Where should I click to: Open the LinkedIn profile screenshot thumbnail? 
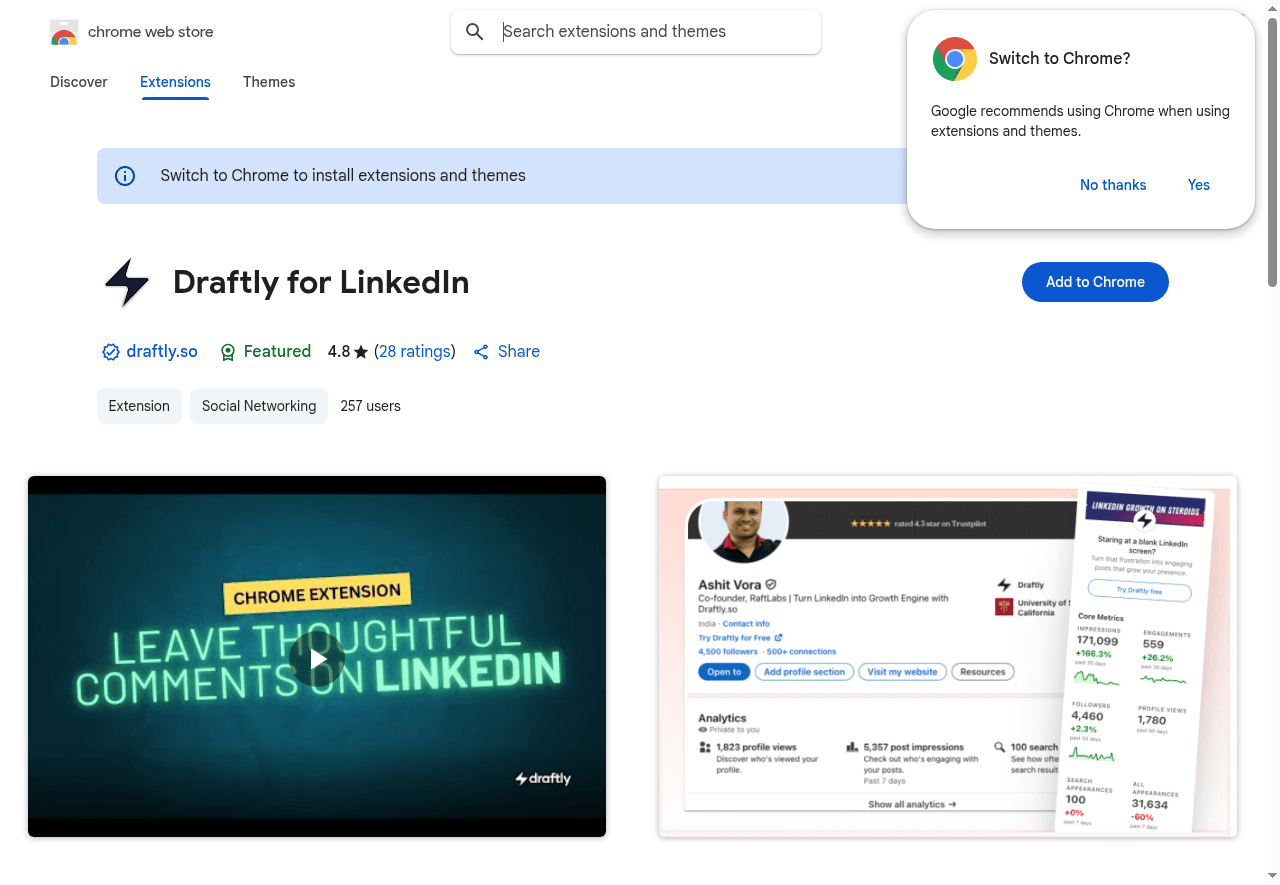point(947,656)
